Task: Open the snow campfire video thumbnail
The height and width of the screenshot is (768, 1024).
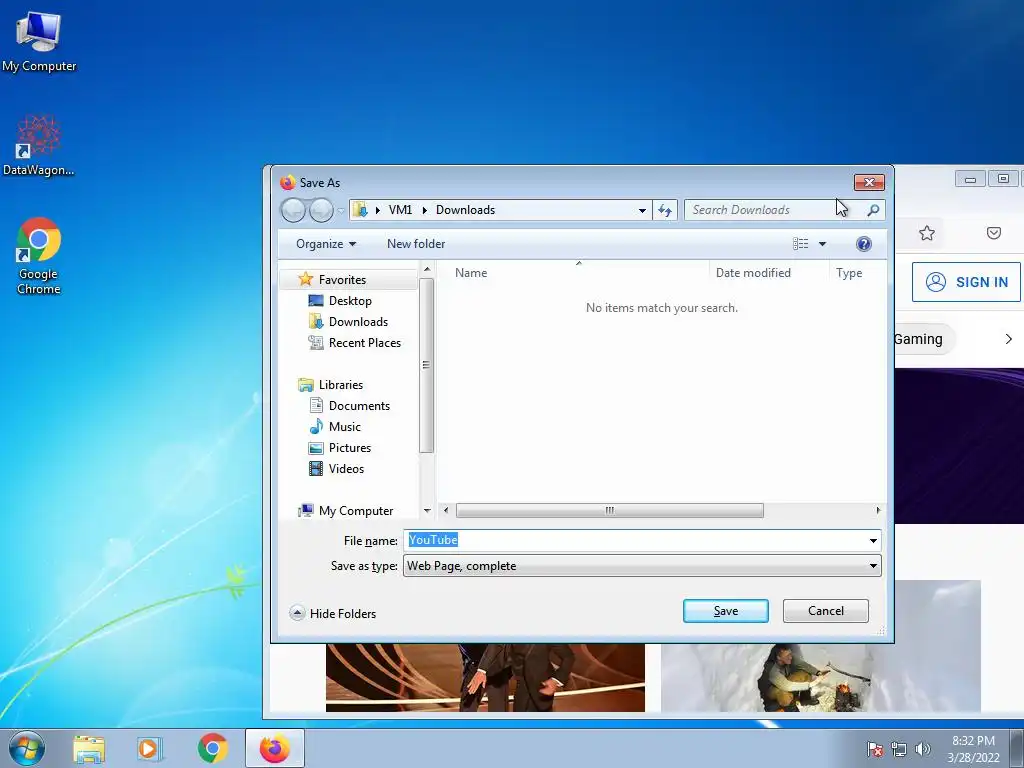Action: pyautogui.click(x=820, y=677)
